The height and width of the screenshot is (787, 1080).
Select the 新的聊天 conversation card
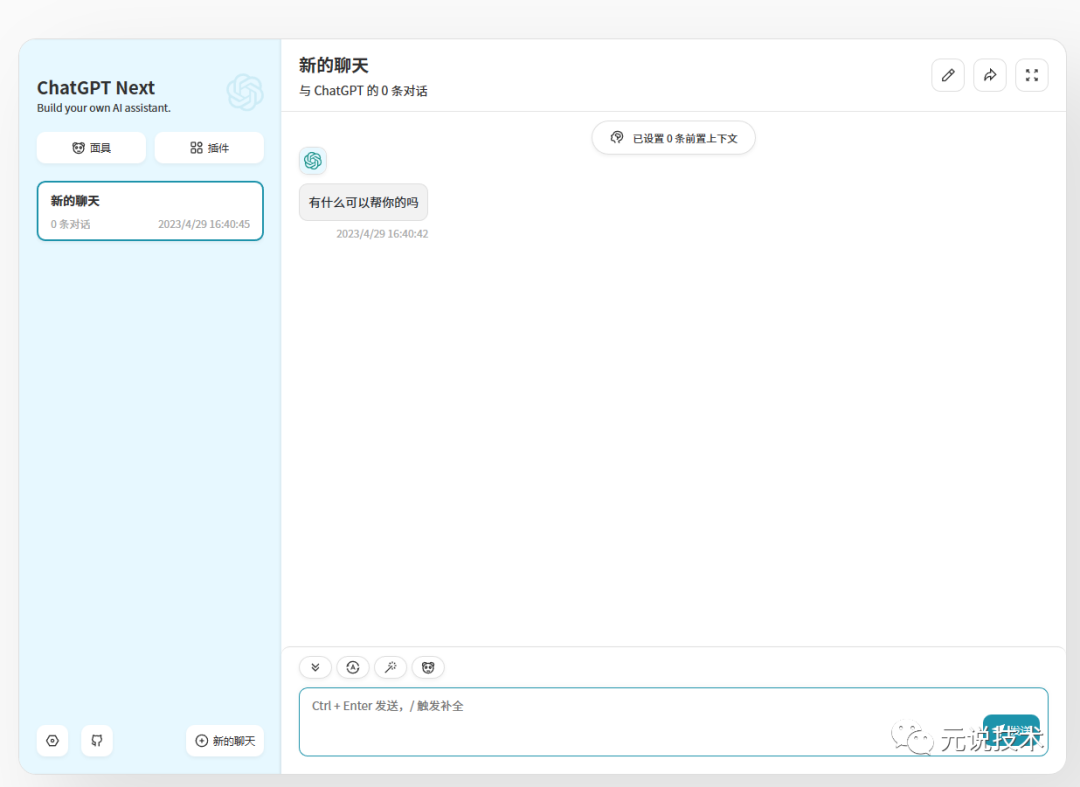coord(150,211)
